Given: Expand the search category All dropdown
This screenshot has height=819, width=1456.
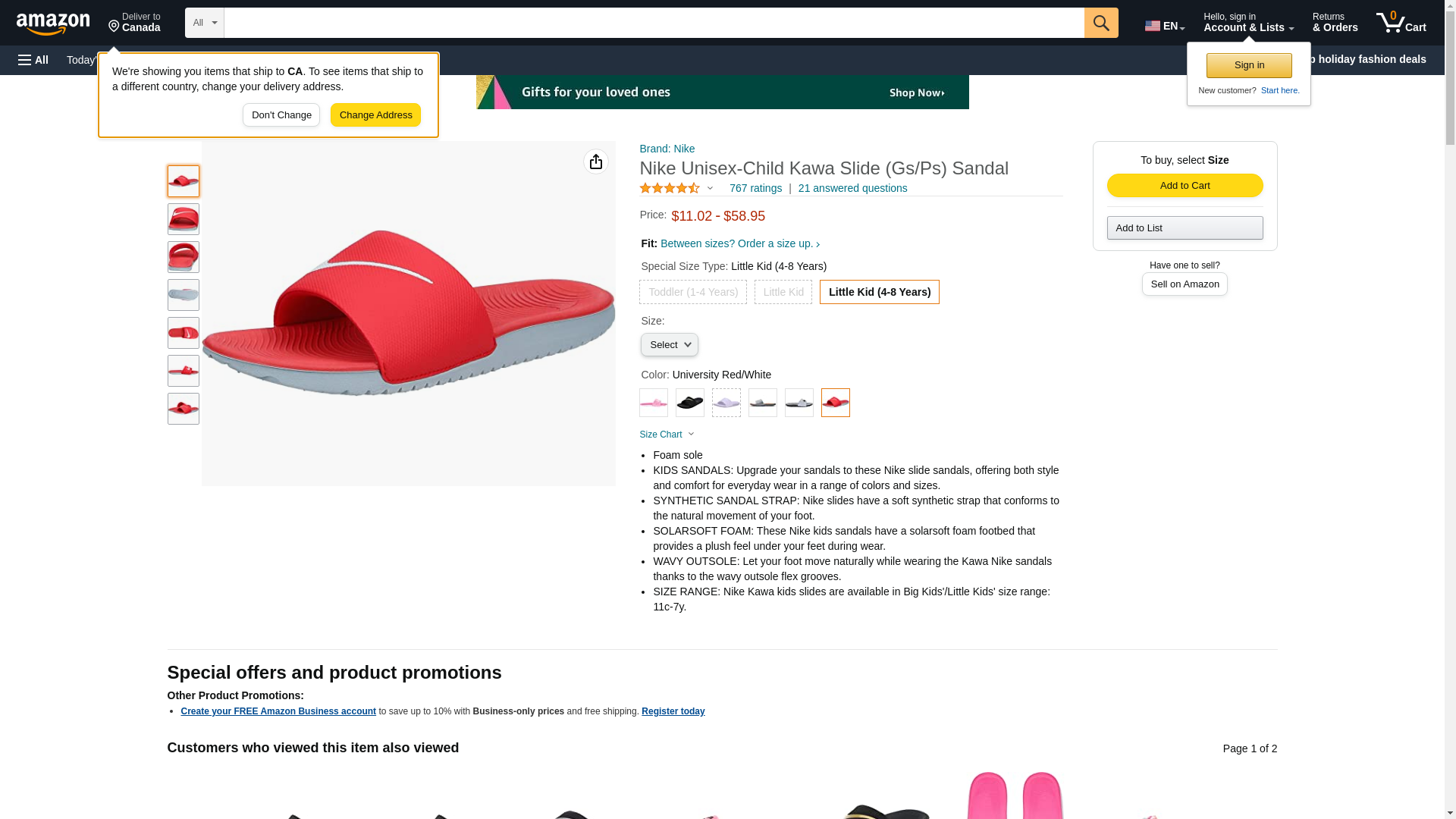Looking at the screenshot, I should pyautogui.click(x=204, y=23).
